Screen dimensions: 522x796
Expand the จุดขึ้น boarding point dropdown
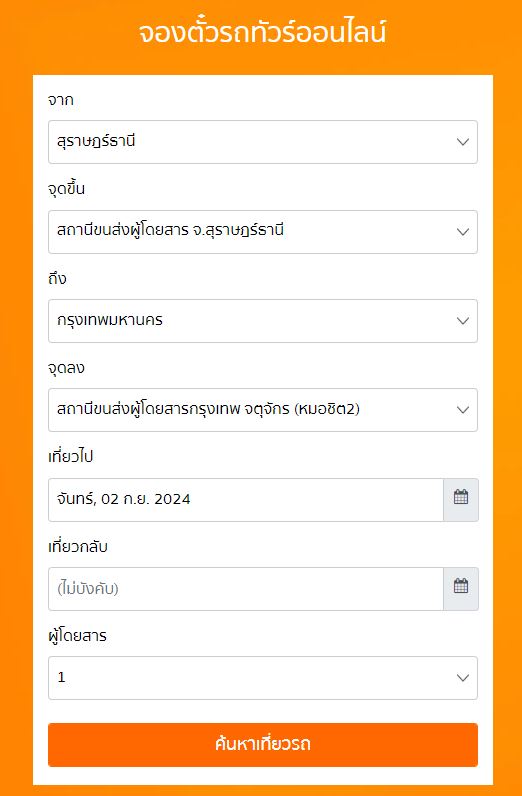263,231
